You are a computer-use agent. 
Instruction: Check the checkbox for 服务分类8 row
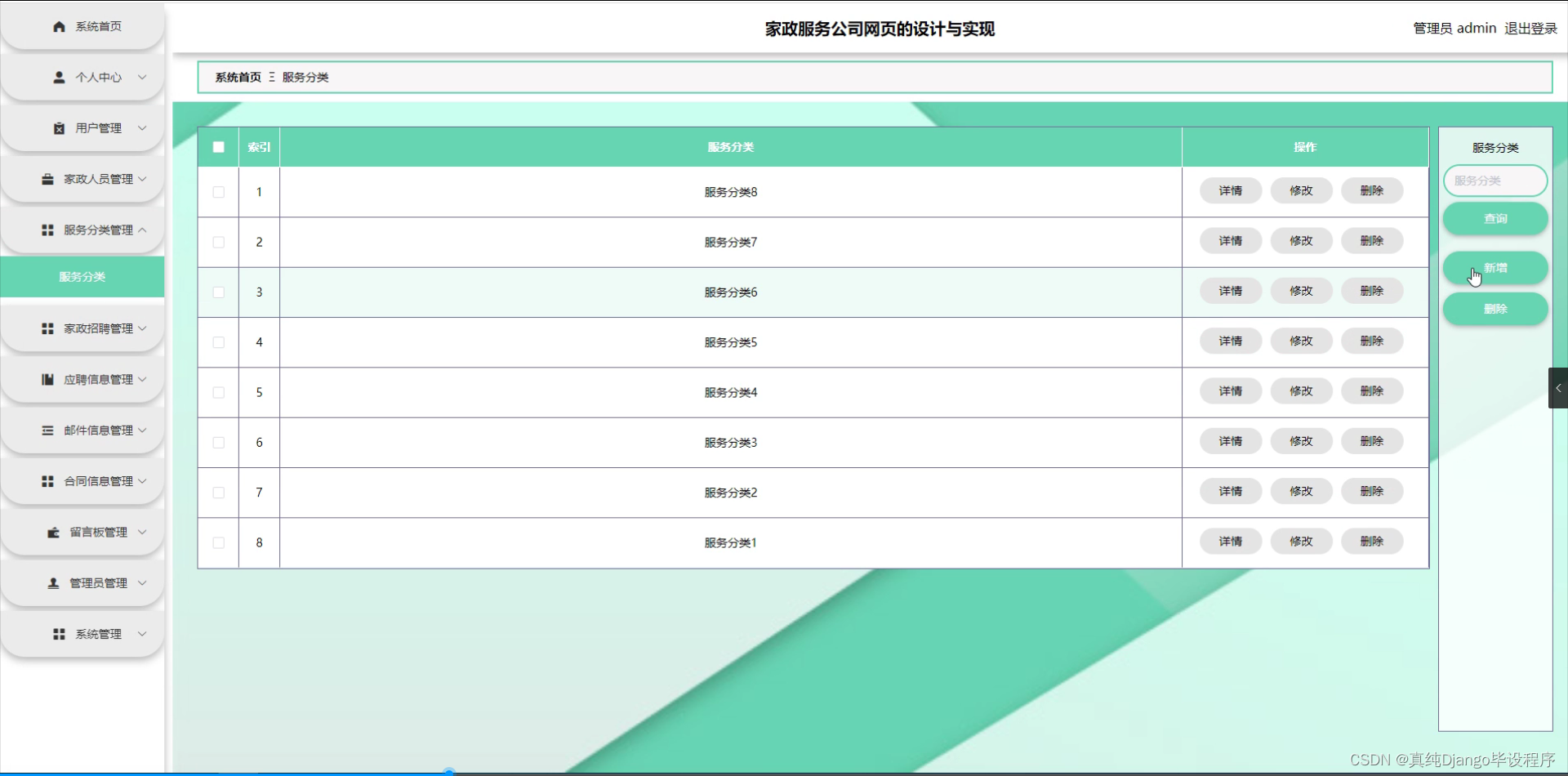coord(218,192)
